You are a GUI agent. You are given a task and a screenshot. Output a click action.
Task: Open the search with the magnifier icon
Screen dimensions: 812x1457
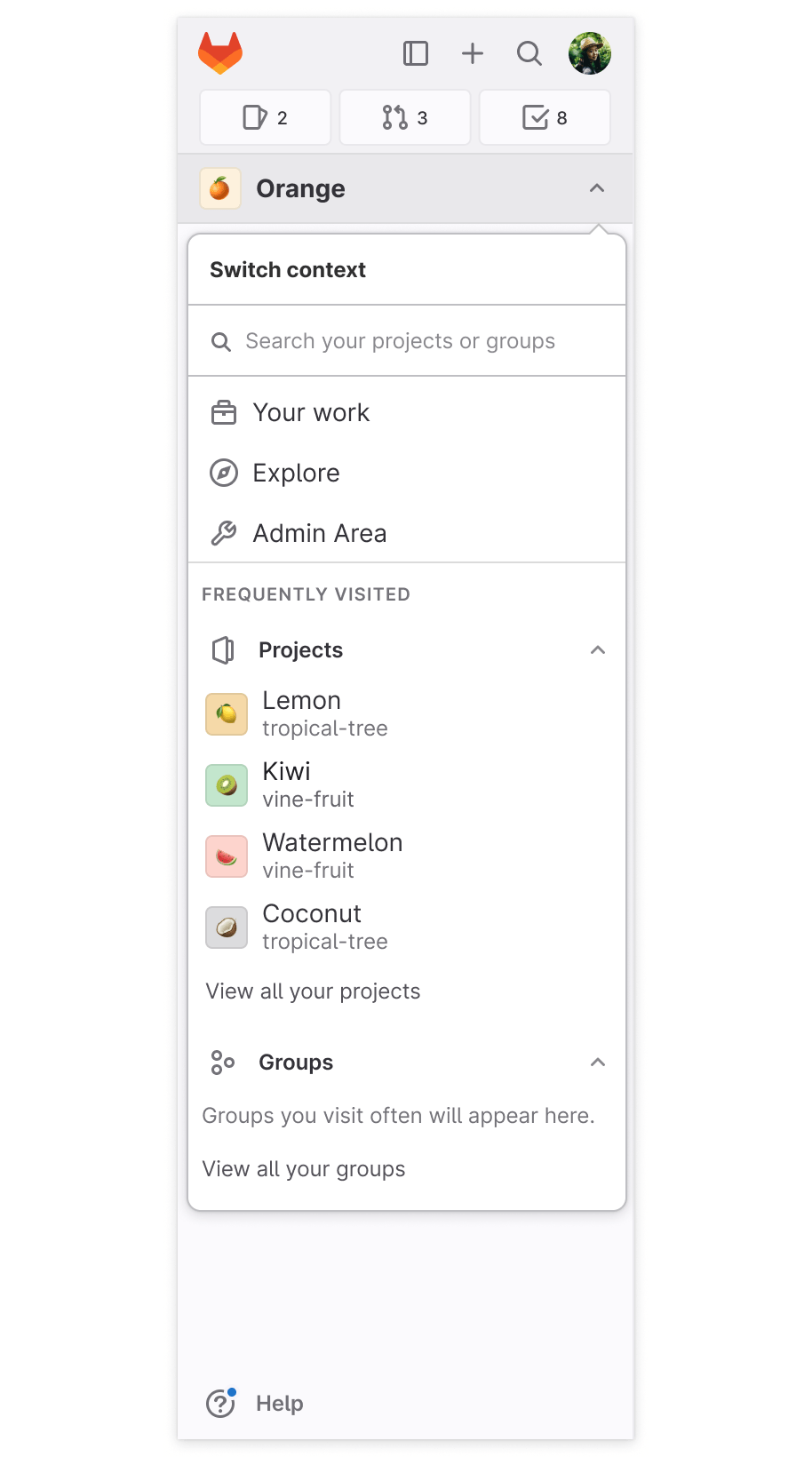[529, 53]
